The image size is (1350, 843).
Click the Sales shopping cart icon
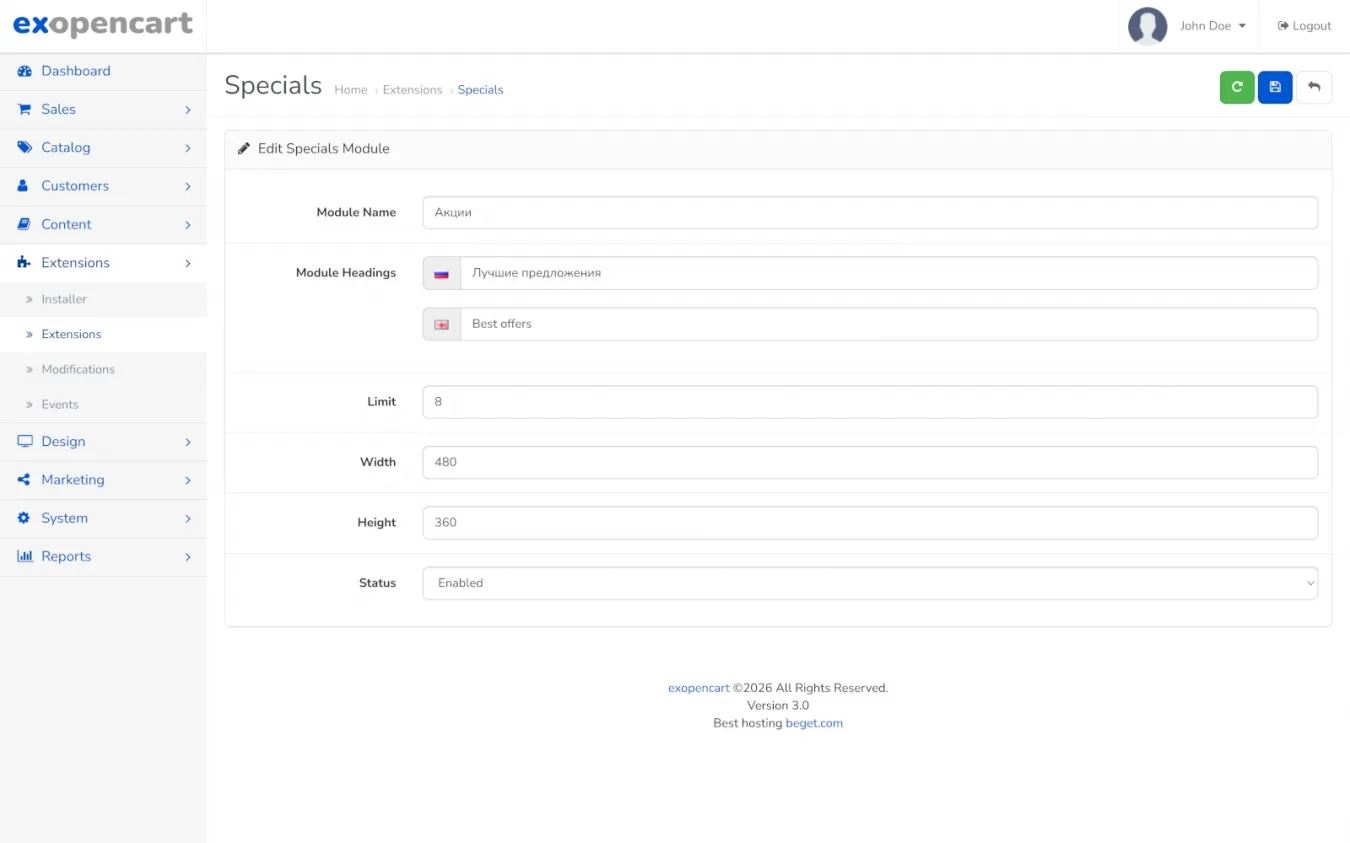[x=25, y=109]
